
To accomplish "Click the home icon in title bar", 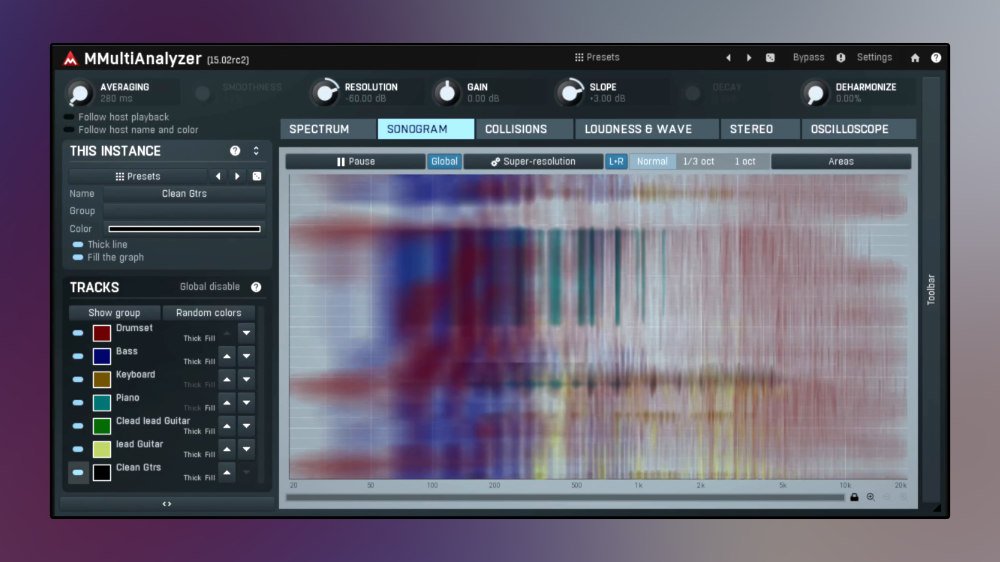I will (x=914, y=58).
